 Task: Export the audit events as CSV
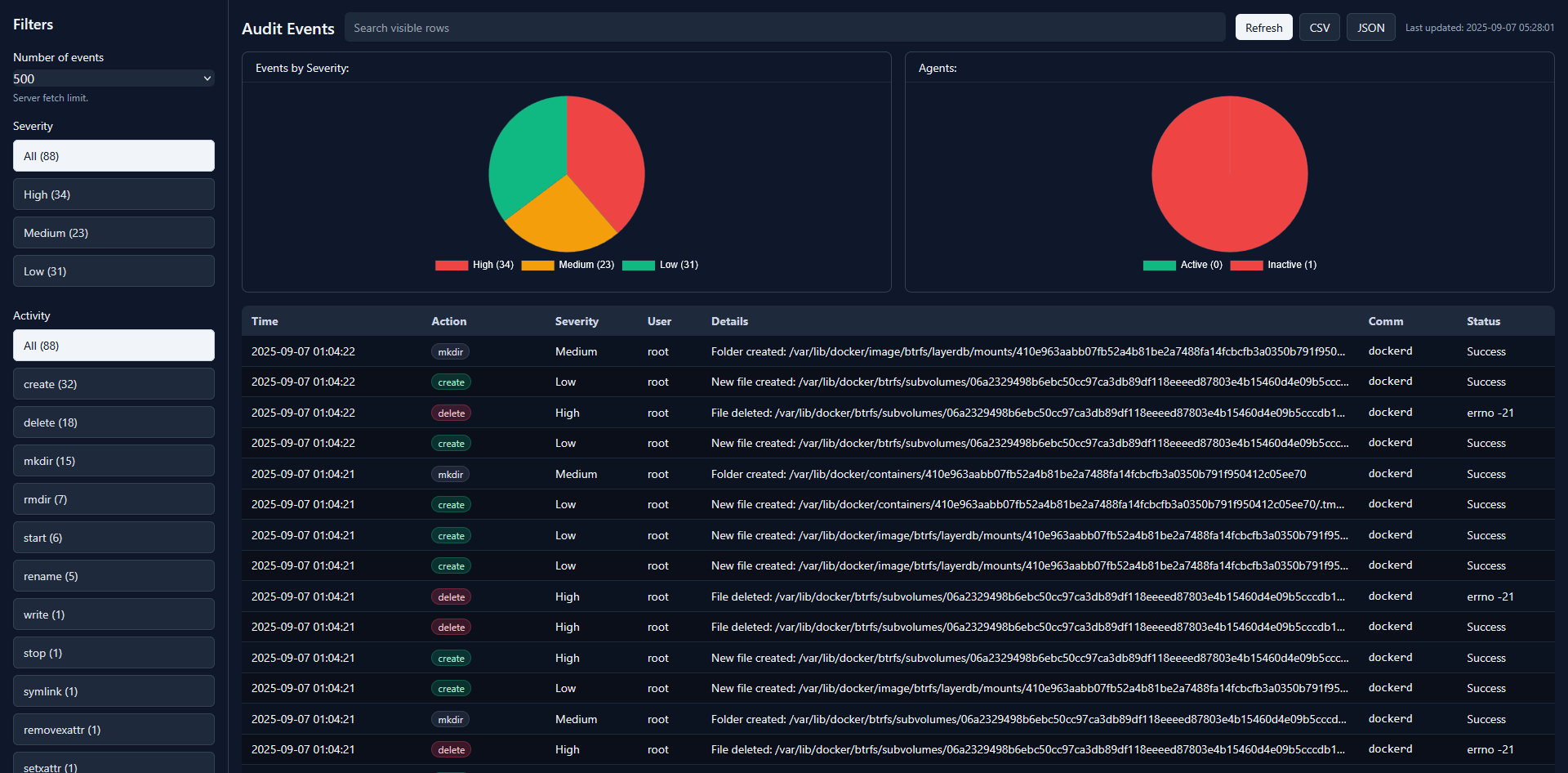coord(1320,27)
